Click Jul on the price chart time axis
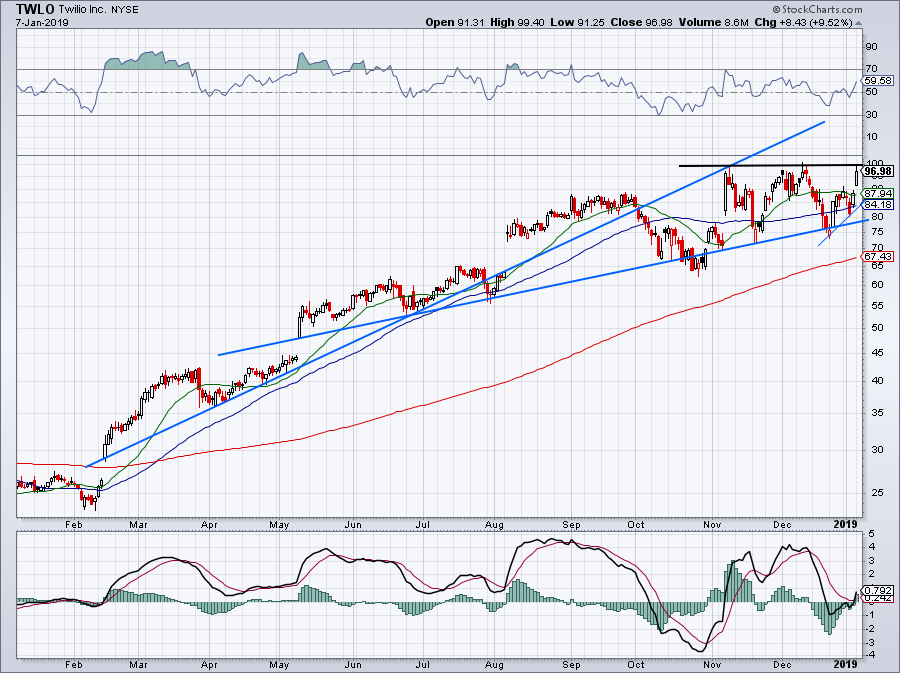Screen dimensions: 900x673 [423, 524]
